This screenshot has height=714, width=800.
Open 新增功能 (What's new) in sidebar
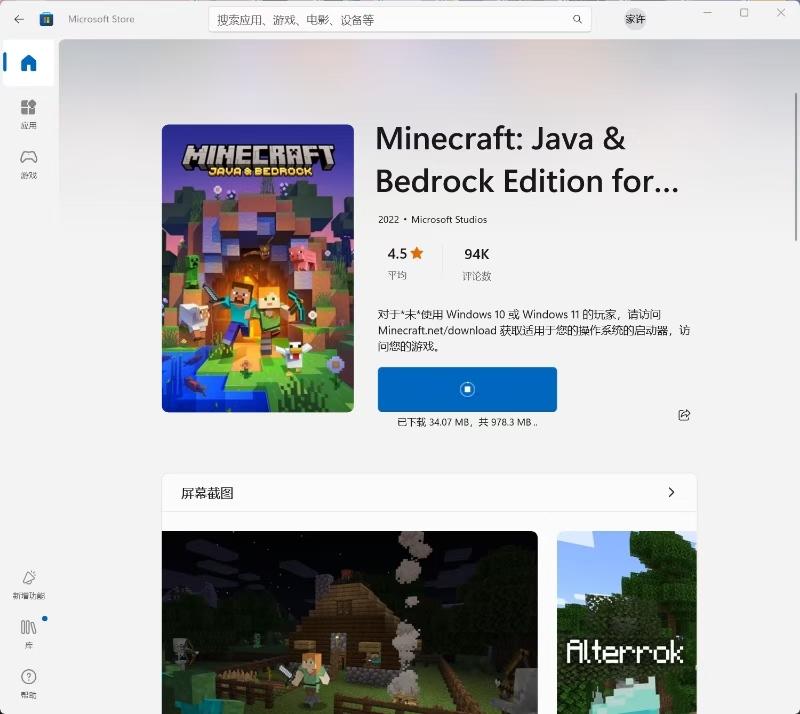(x=29, y=585)
